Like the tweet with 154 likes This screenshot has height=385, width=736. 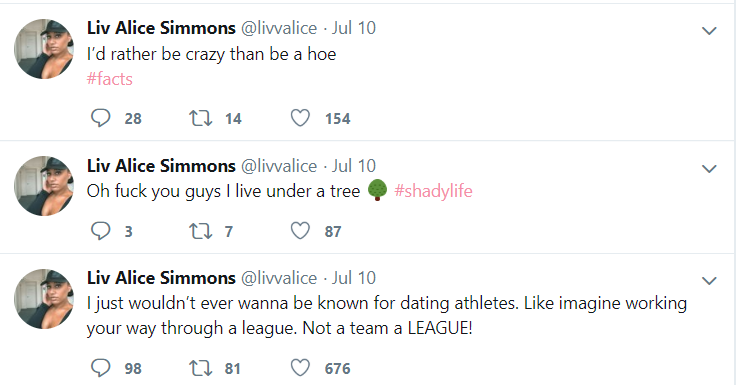pos(300,118)
